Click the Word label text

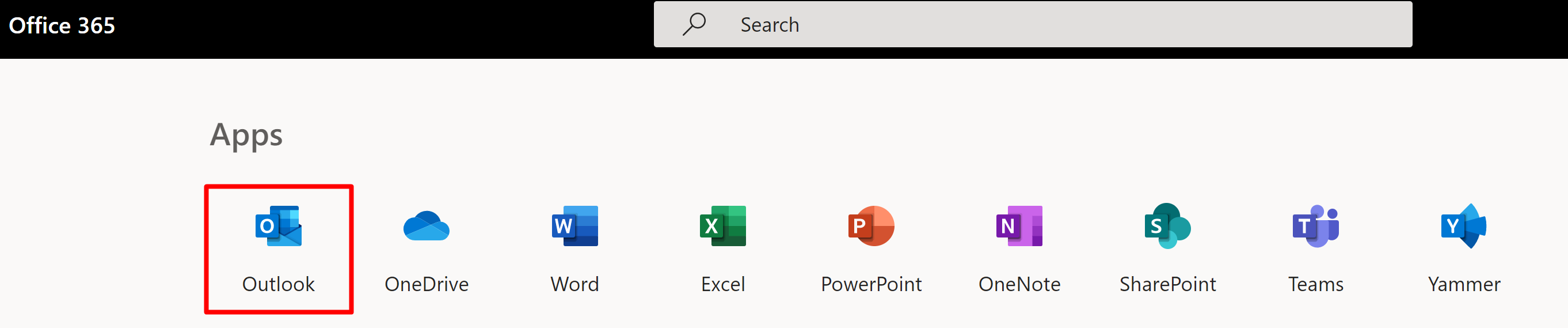[x=574, y=284]
